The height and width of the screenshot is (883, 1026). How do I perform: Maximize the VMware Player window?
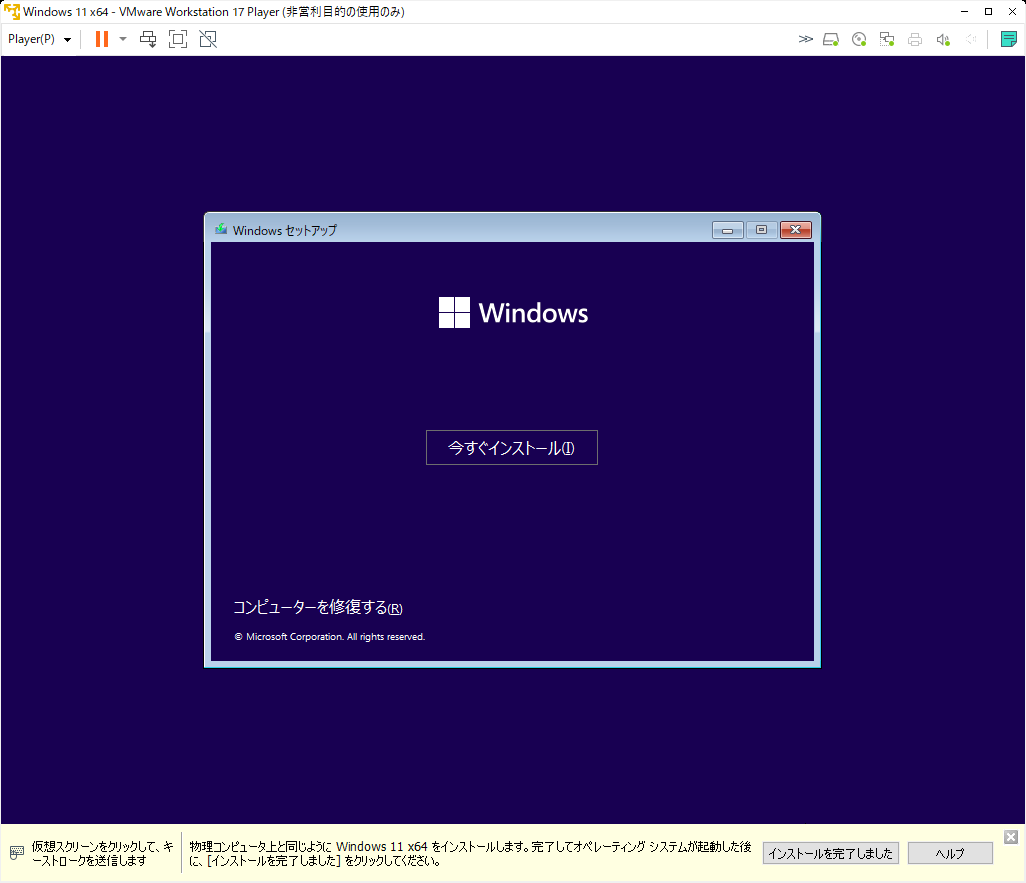click(x=988, y=12)
